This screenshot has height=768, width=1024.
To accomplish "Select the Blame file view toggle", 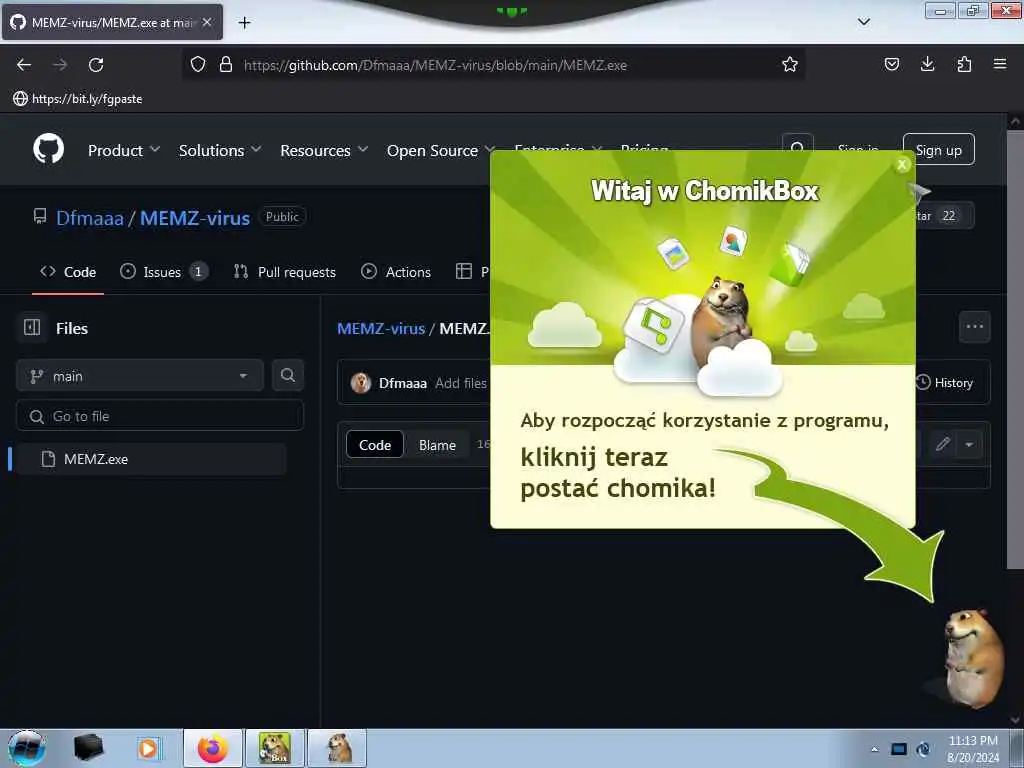I will coord(438,445).
